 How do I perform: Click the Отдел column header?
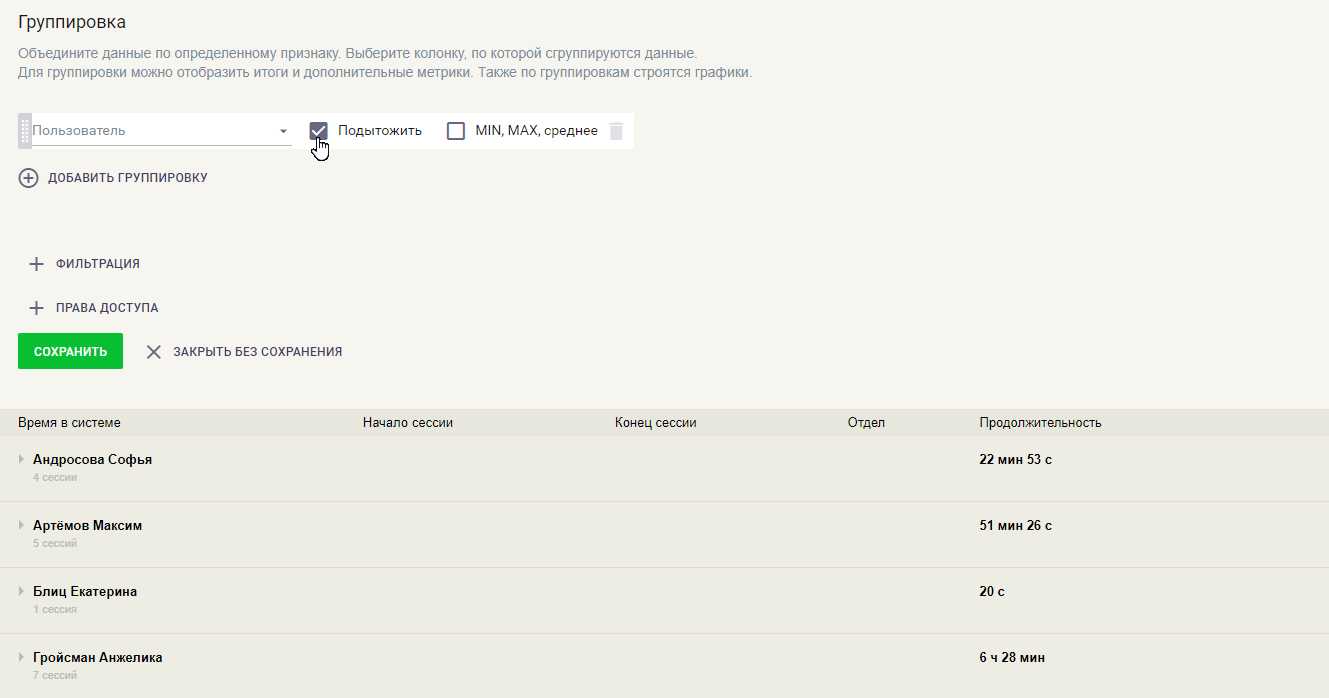[x=866, y=423]
